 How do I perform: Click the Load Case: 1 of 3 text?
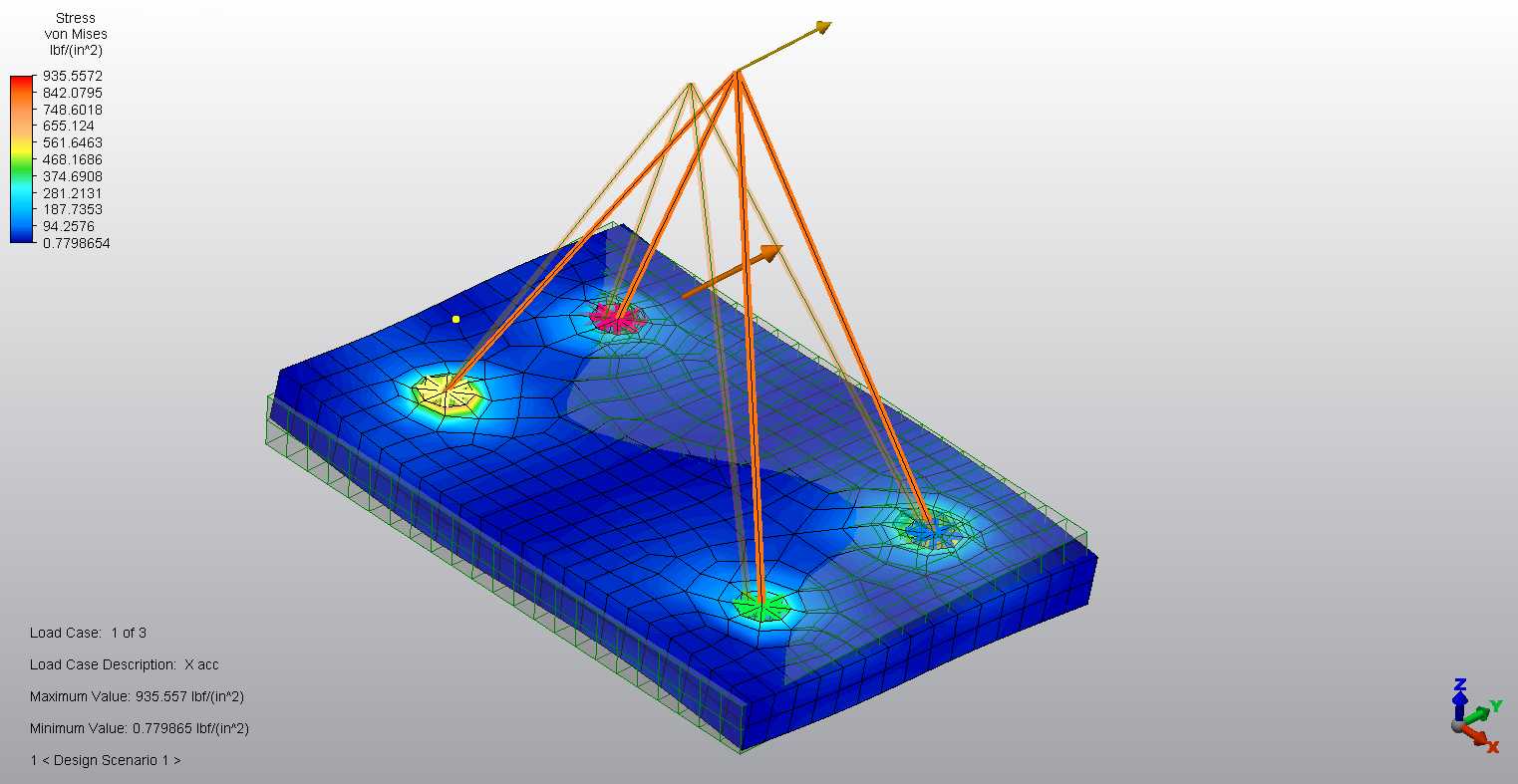89,633
